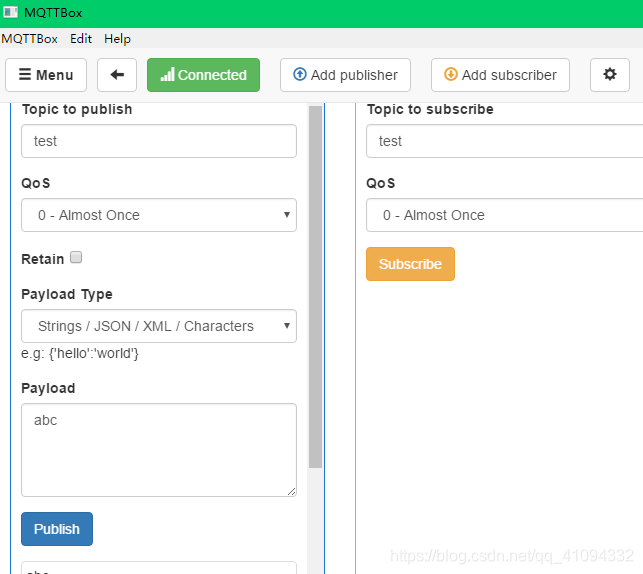Image resolution: width=643 pixels, height=574 pixels.
Task: Open the Help menu
Action: [117, 39]
